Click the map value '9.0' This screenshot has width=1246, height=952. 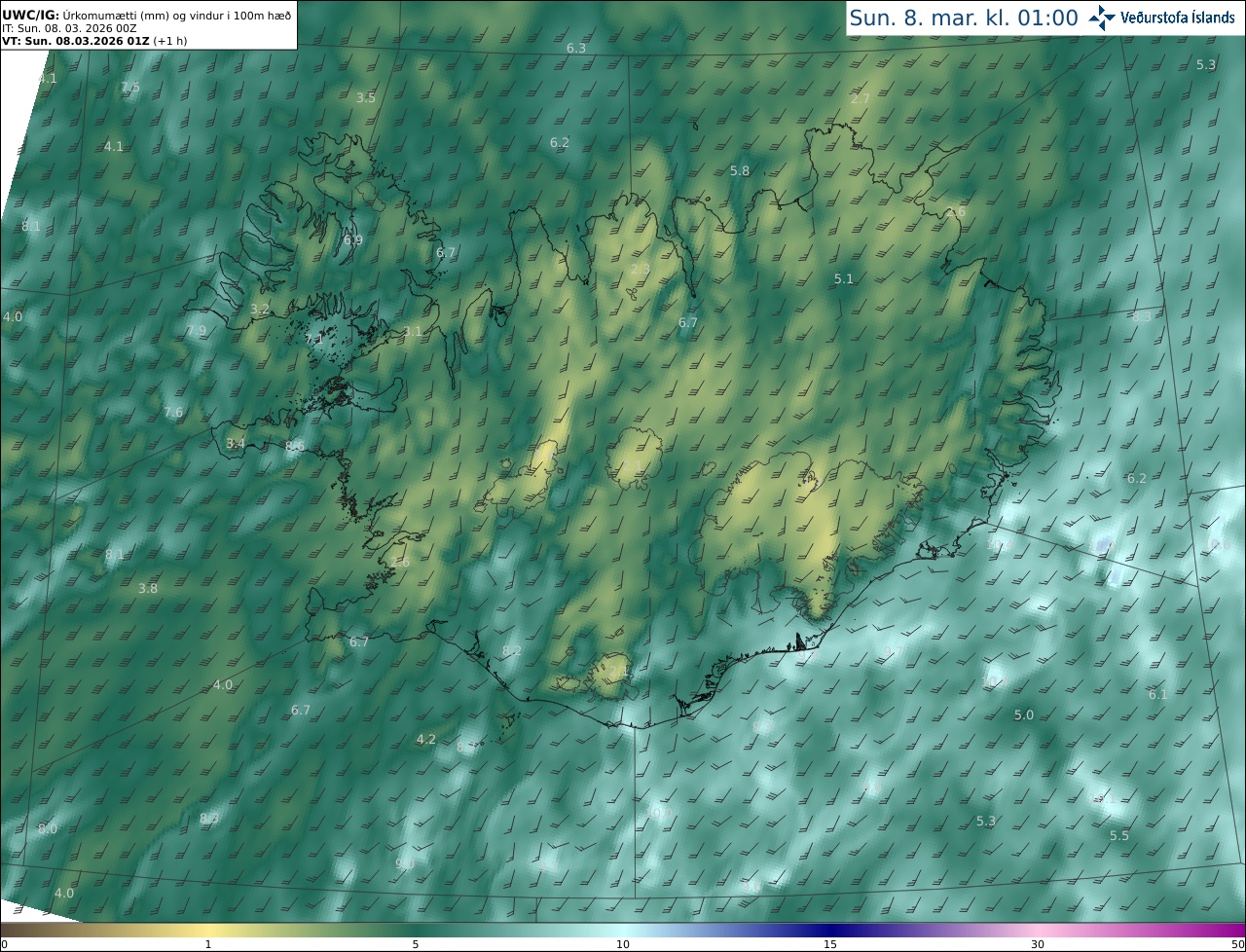(405, 864)
